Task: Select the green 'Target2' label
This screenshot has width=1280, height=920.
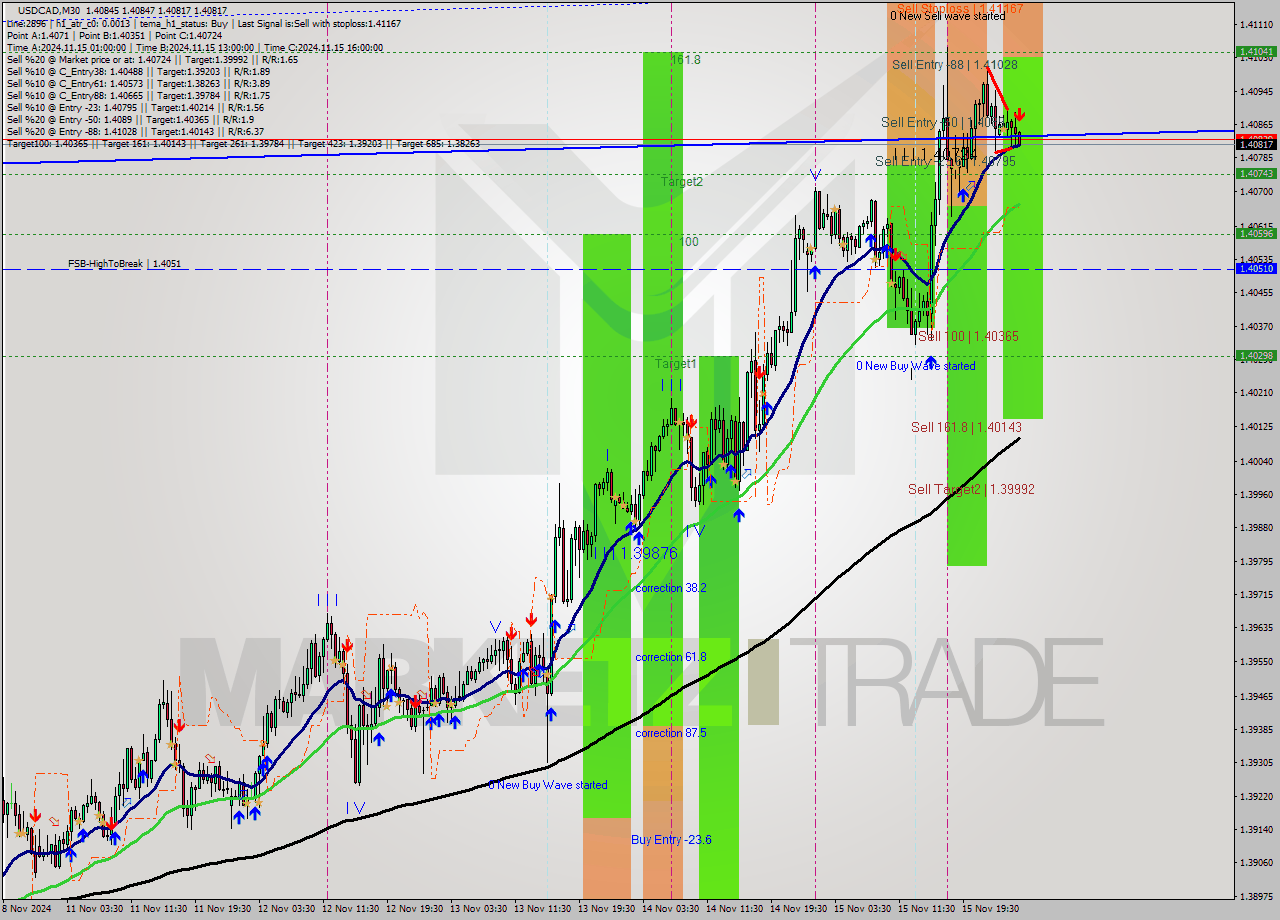Action: (x=682, y=182)
